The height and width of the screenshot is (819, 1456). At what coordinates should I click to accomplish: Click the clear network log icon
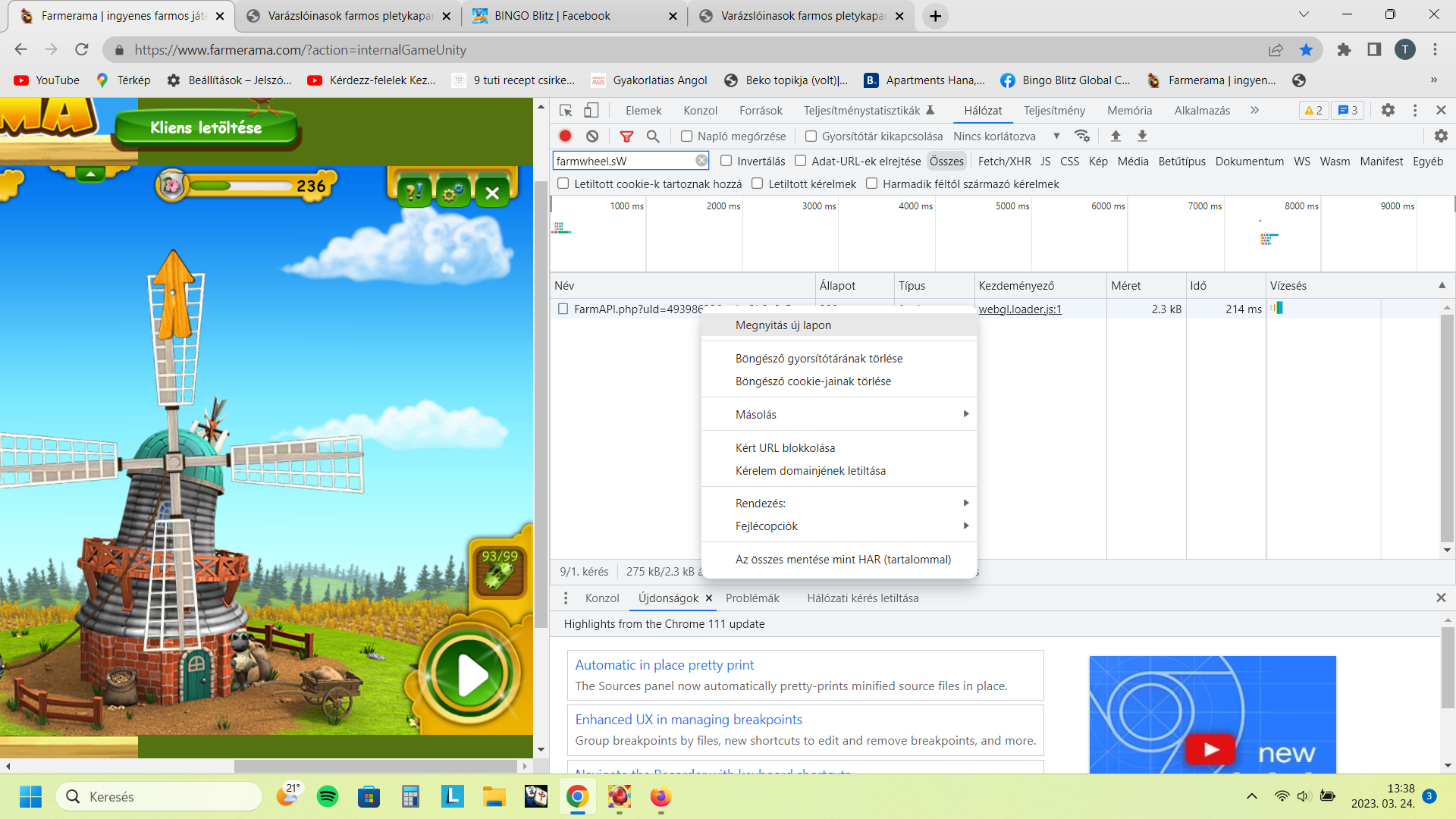click(592, 136)
